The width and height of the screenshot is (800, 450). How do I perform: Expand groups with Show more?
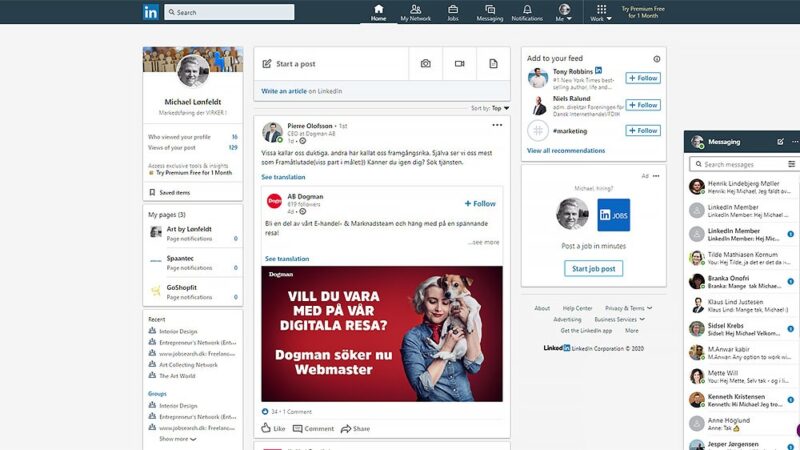[178, 439]
